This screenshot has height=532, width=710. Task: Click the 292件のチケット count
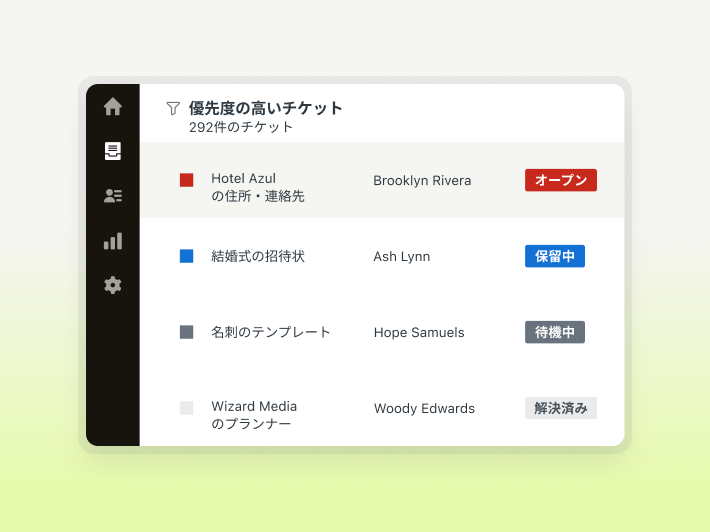tap(241, 127)
